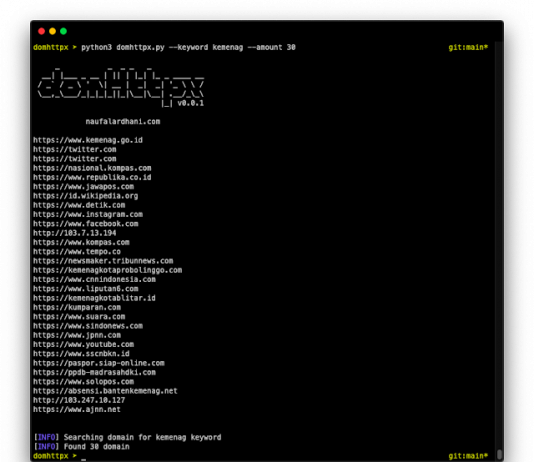Screen dimensions: 534x462
Task: Select the https://paspor.siap-online.com line
Action: (x=99, y=363)
